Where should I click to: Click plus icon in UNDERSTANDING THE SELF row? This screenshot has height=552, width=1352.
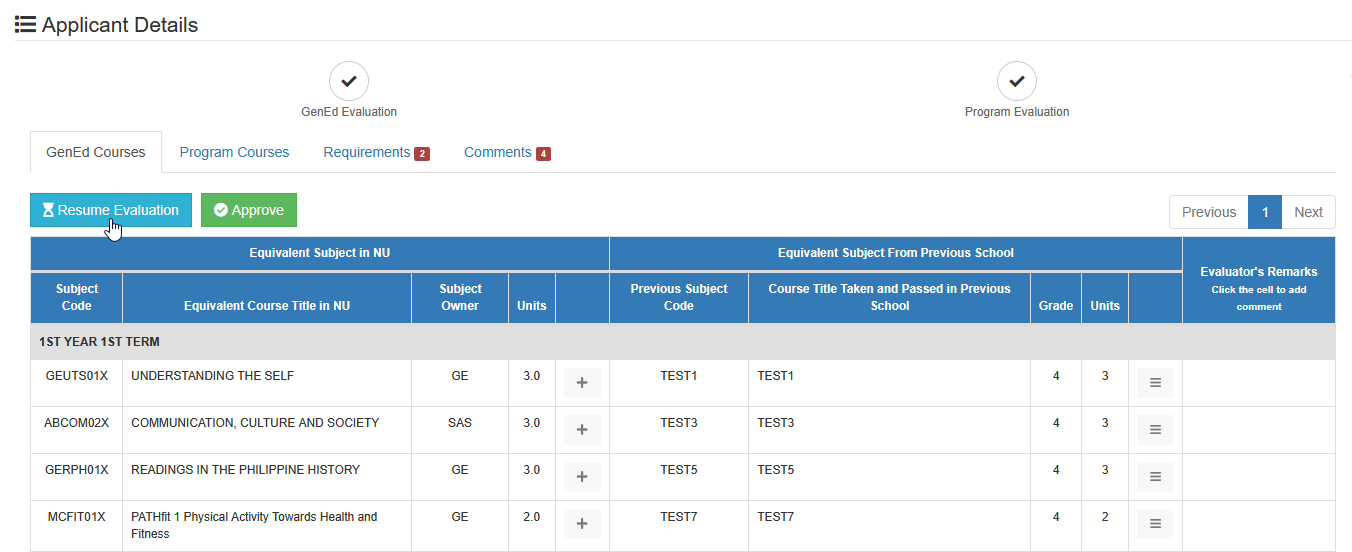pos(582,383)
